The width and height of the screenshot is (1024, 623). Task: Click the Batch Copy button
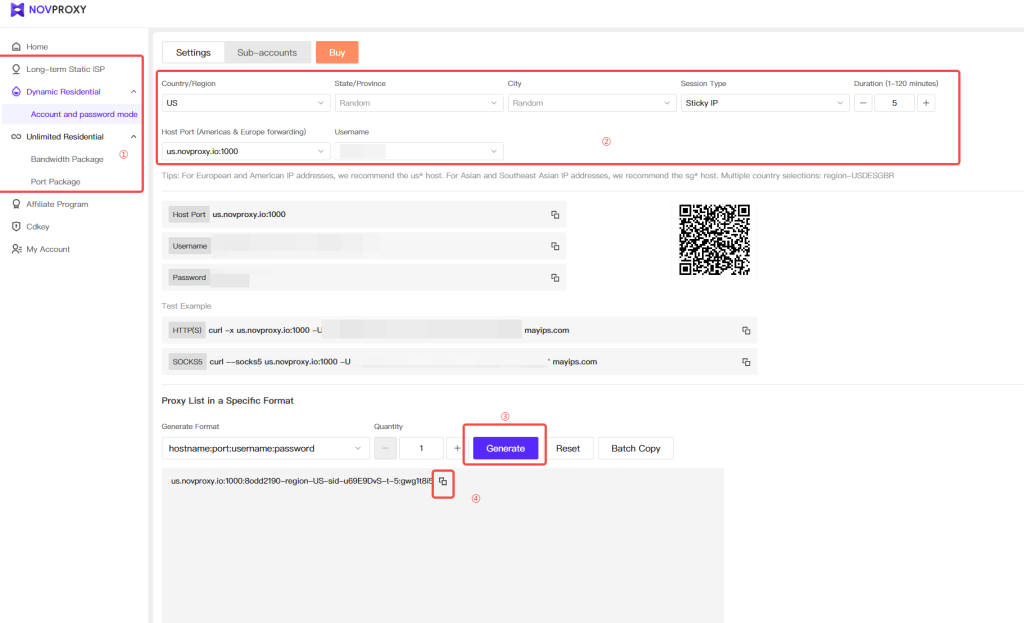635,449
